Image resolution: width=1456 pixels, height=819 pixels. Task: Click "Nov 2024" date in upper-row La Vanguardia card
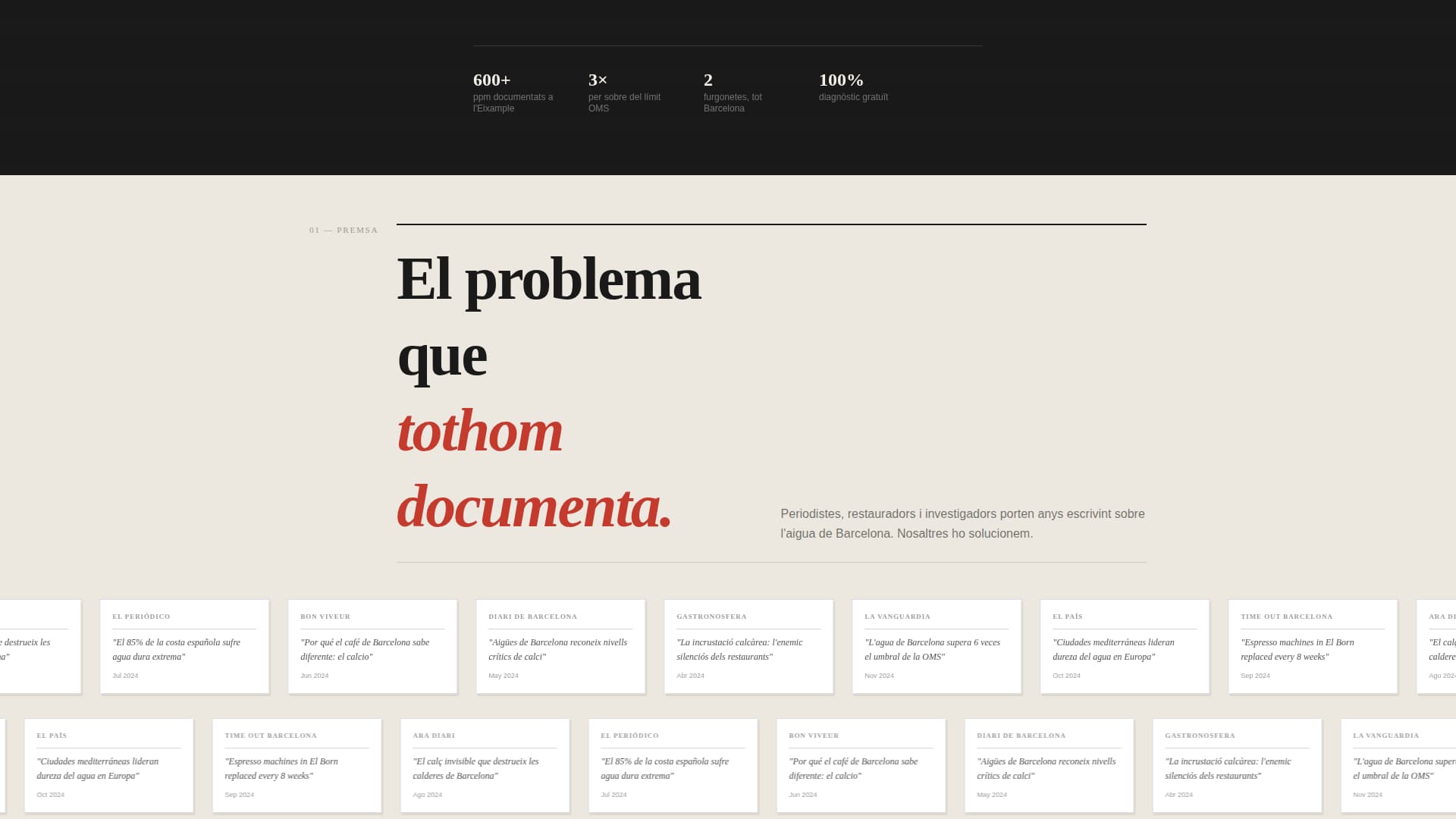click(x=879, y=676)
